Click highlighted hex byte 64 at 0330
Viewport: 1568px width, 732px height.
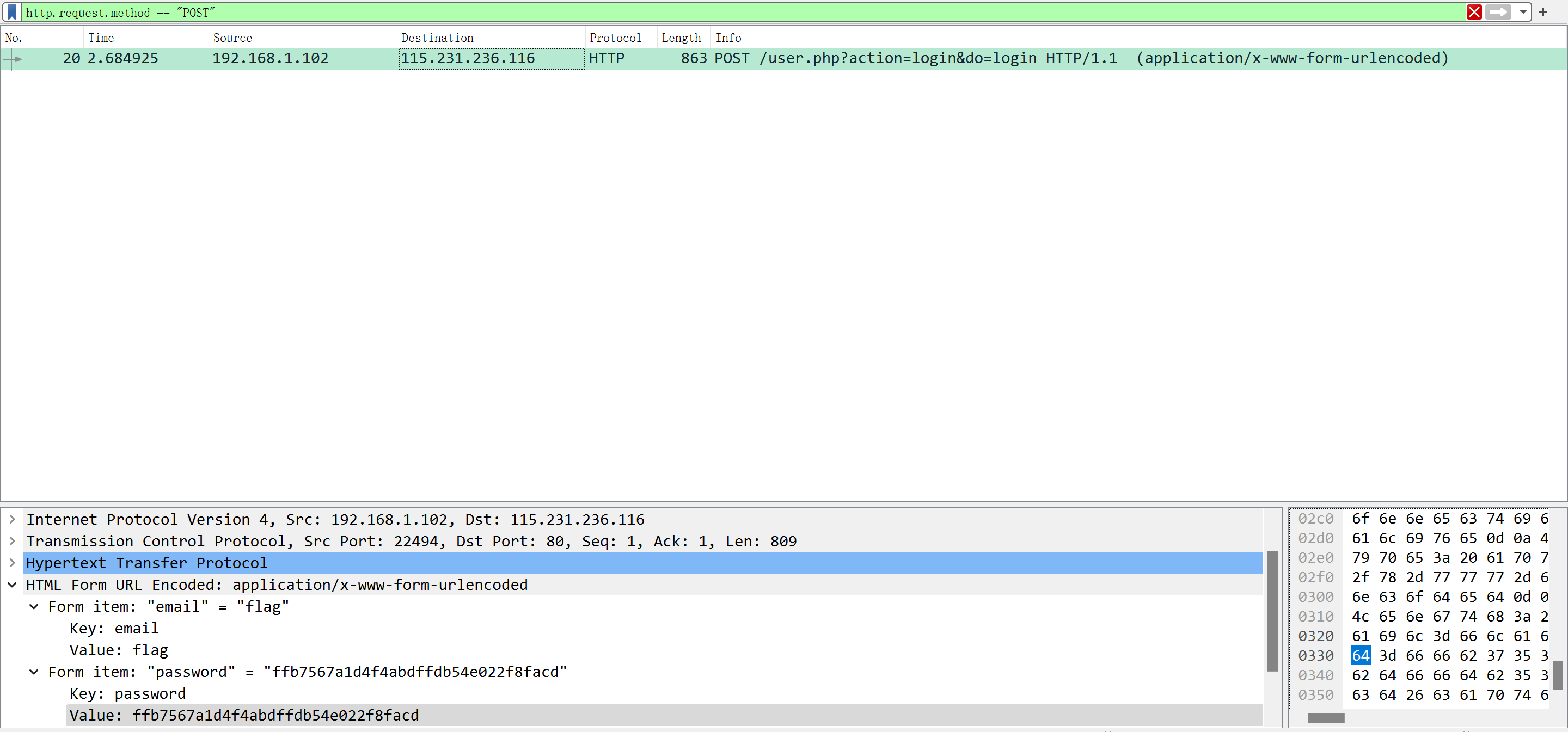point(1361,656)
